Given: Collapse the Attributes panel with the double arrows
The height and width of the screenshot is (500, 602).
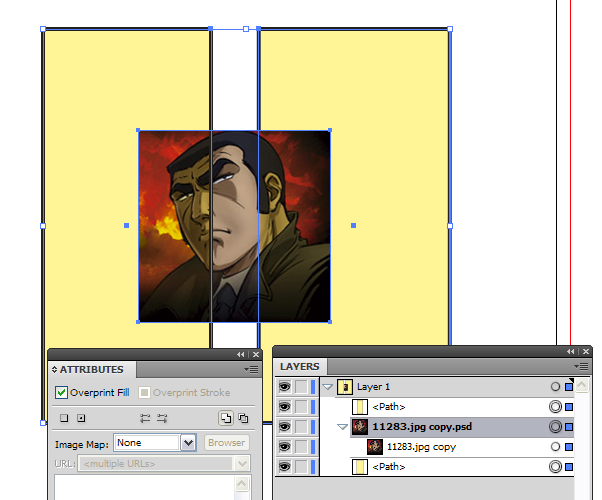Looking at the screenshot, I should pos(240,354).
